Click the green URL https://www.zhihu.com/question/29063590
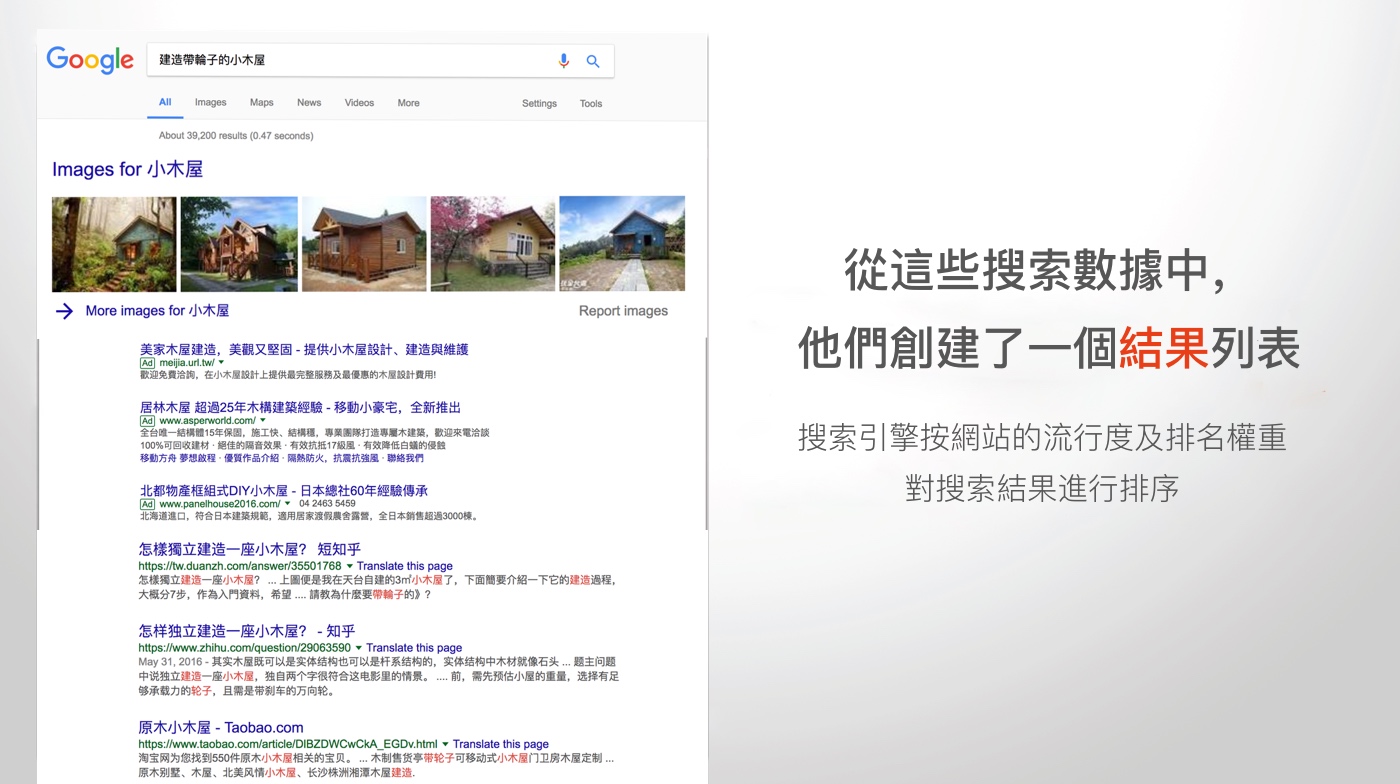Image resolution: width=1400 pixels, height=784 pixels. [x=245, y=648]
